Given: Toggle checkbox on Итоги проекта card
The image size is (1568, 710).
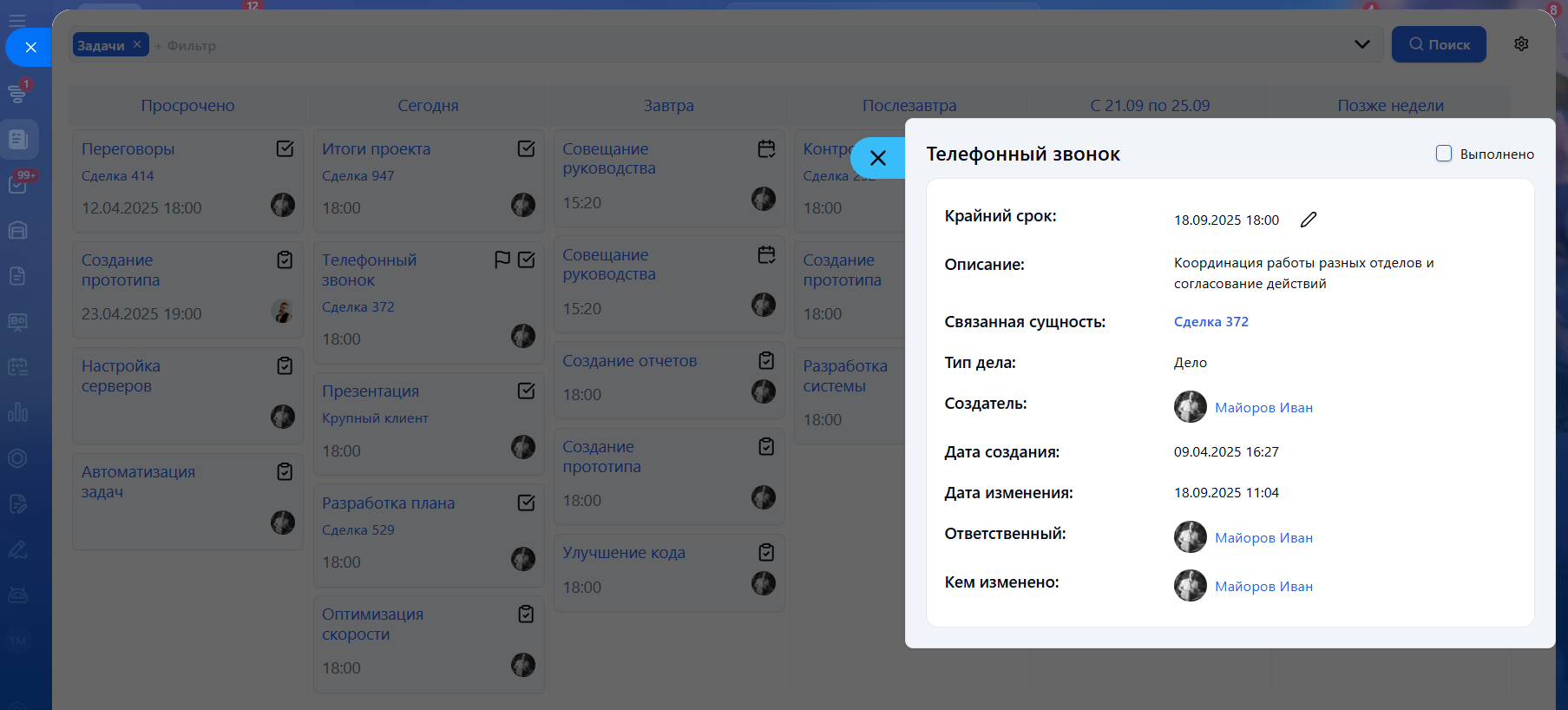Looking at the screenshot, I should [x=526, y=148].
